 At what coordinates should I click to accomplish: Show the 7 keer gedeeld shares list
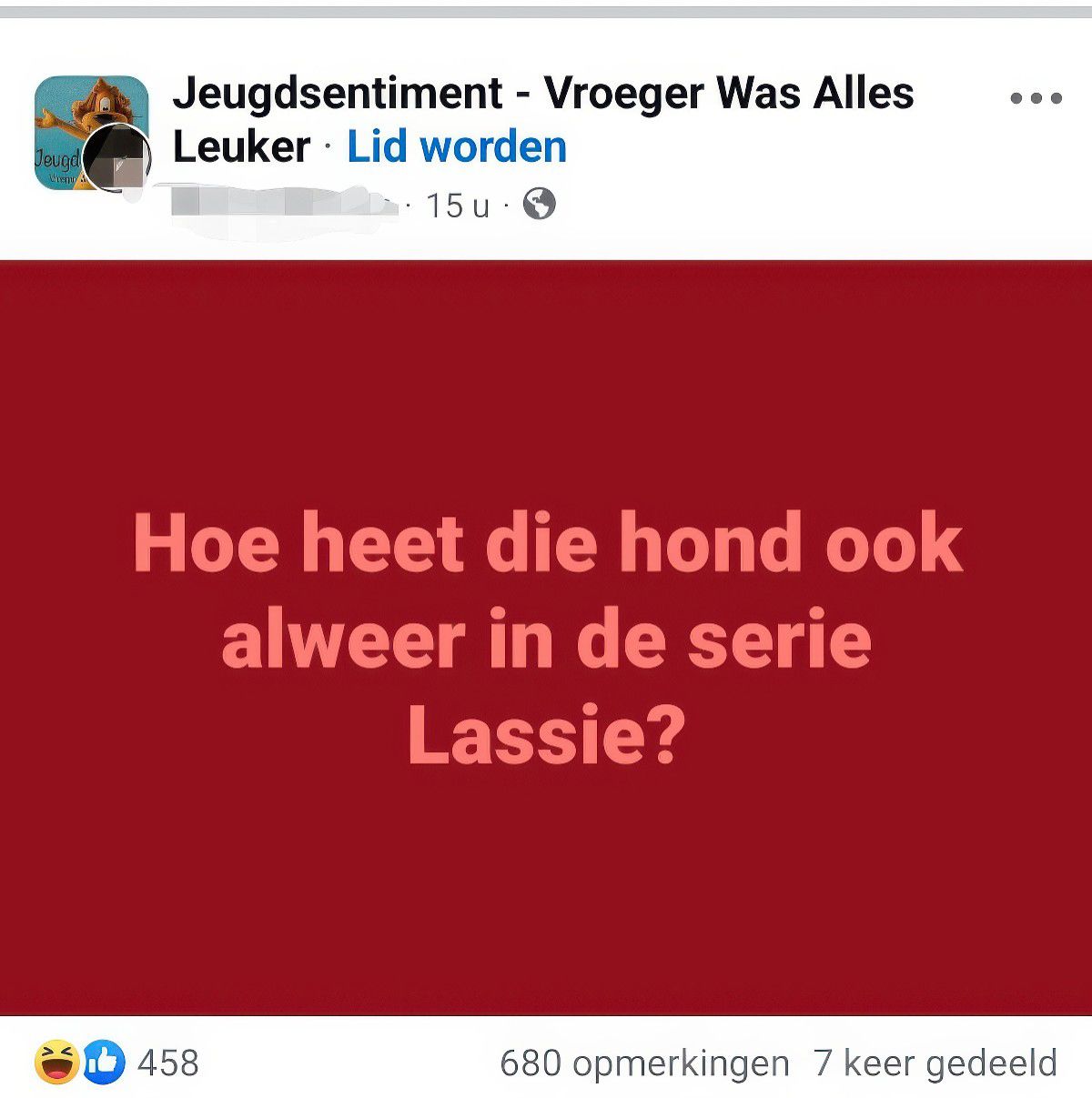(x=935, y=1063)
